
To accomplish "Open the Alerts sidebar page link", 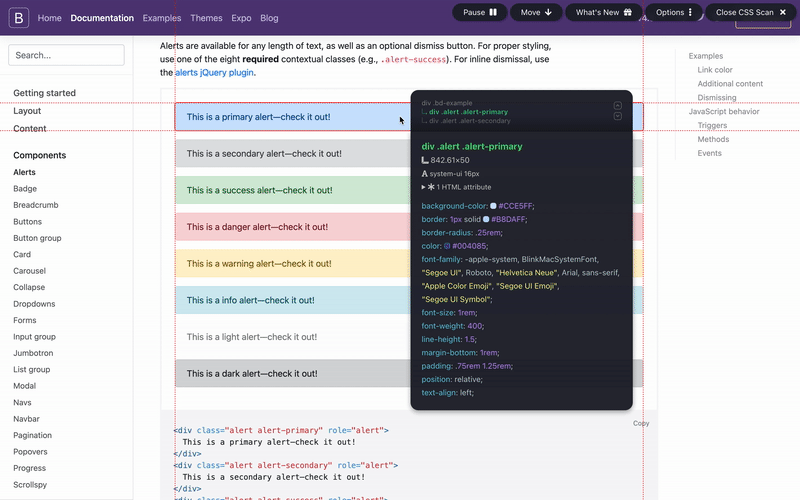I will (x=24, y=172).
